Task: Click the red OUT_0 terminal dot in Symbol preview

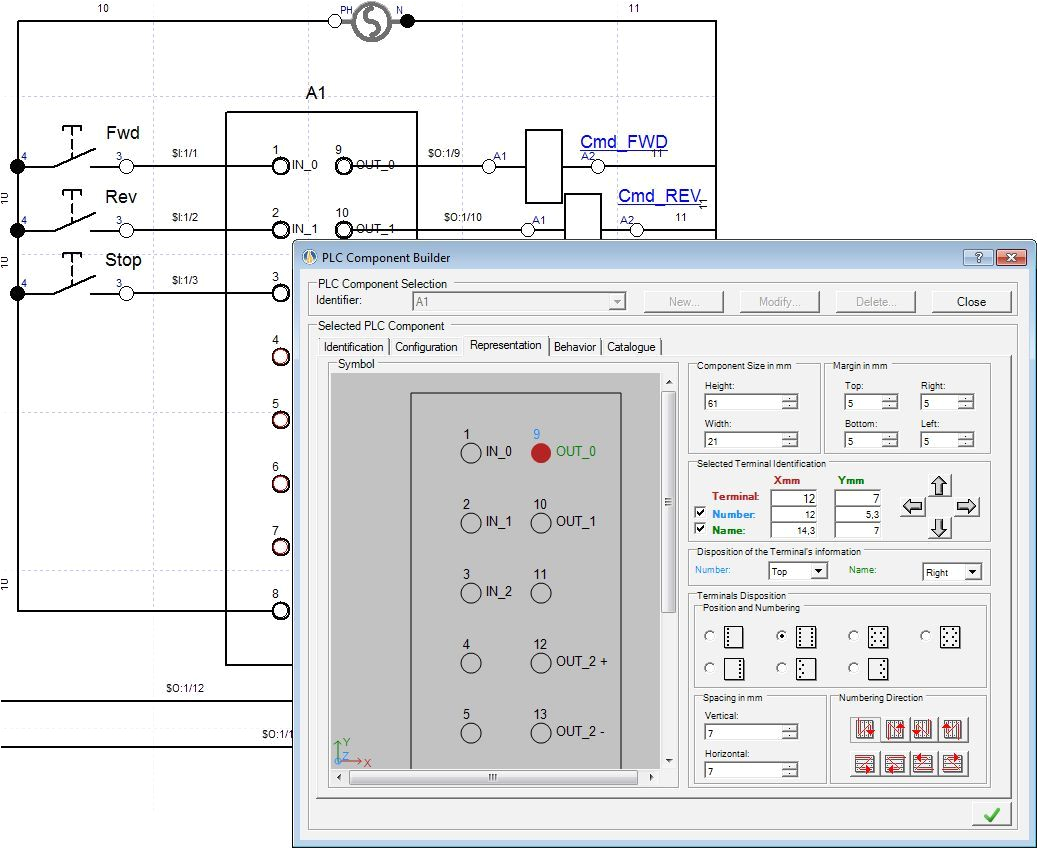Action: click(541, 452)
